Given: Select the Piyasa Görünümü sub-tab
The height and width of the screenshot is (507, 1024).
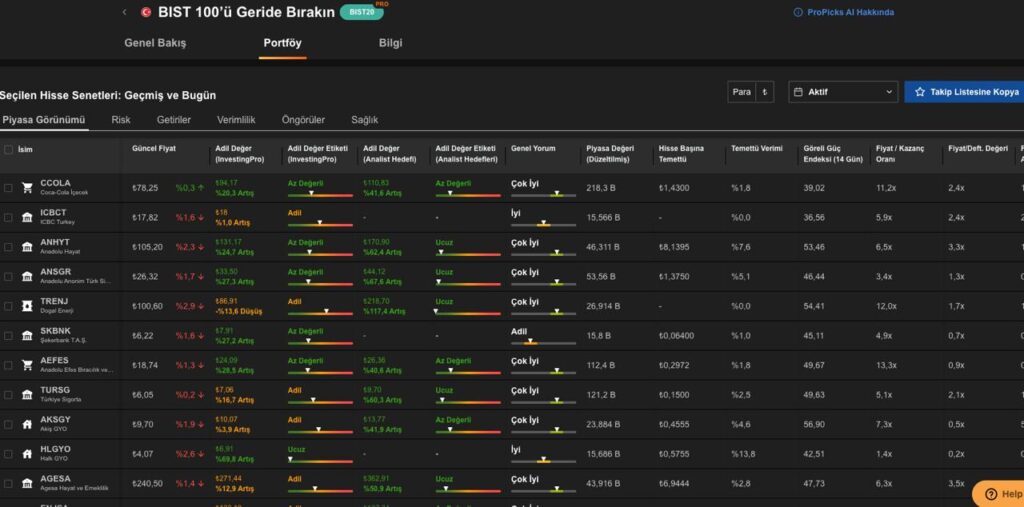Looking at the screenshot, I should (x=43, y=120).
